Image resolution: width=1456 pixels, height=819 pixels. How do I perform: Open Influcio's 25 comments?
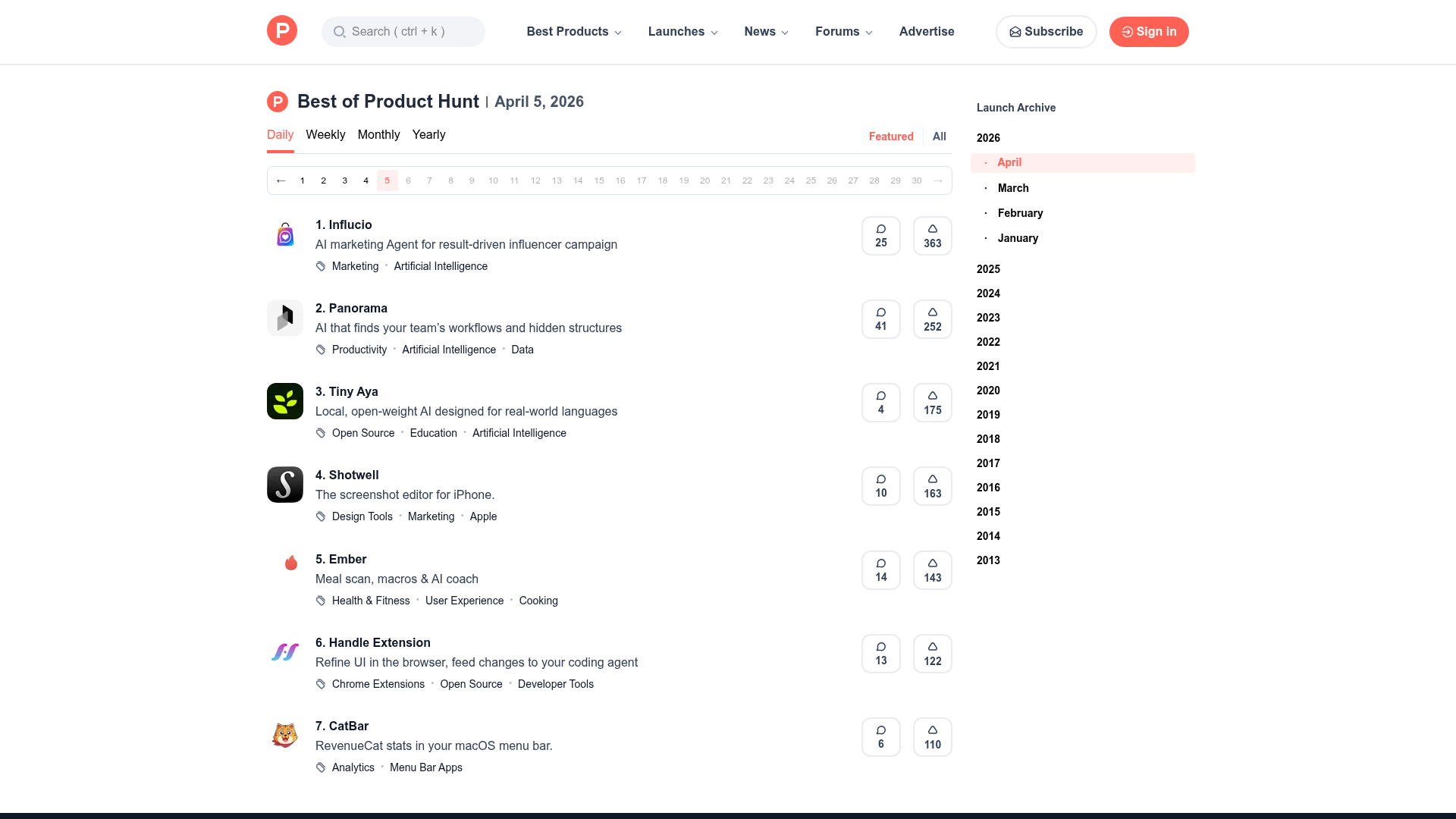click(881, 236)
